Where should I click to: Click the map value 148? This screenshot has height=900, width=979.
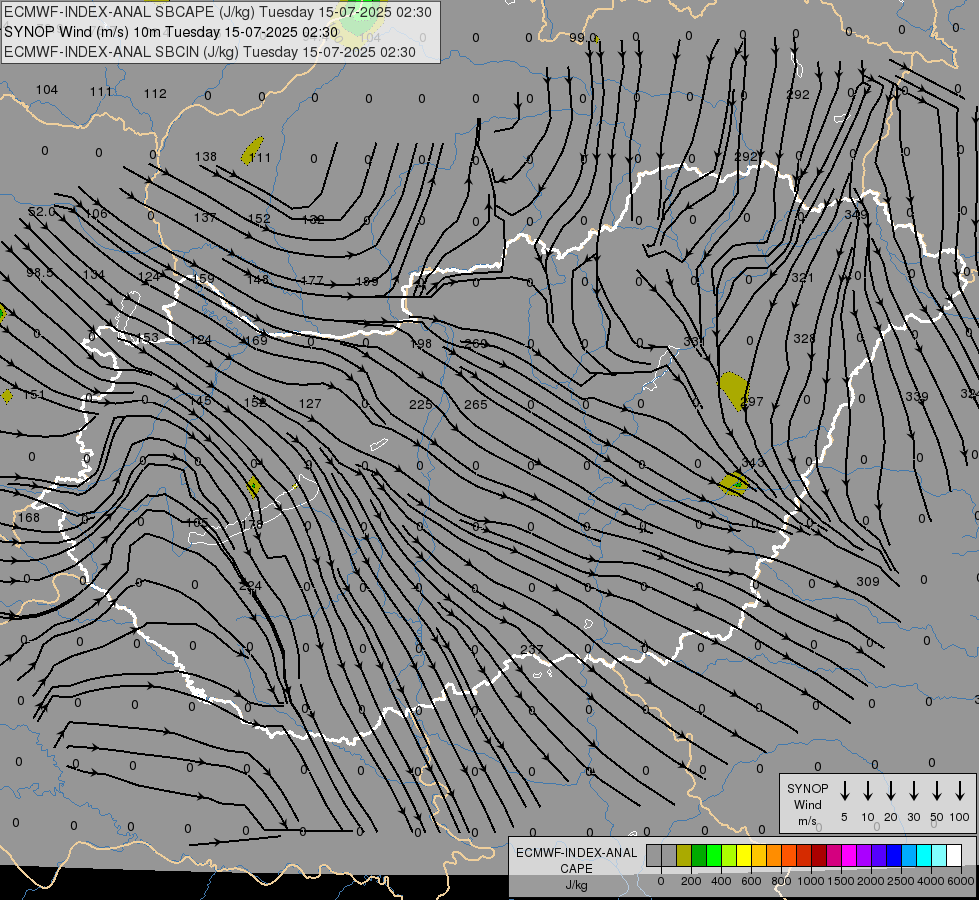tap(258, 279)
